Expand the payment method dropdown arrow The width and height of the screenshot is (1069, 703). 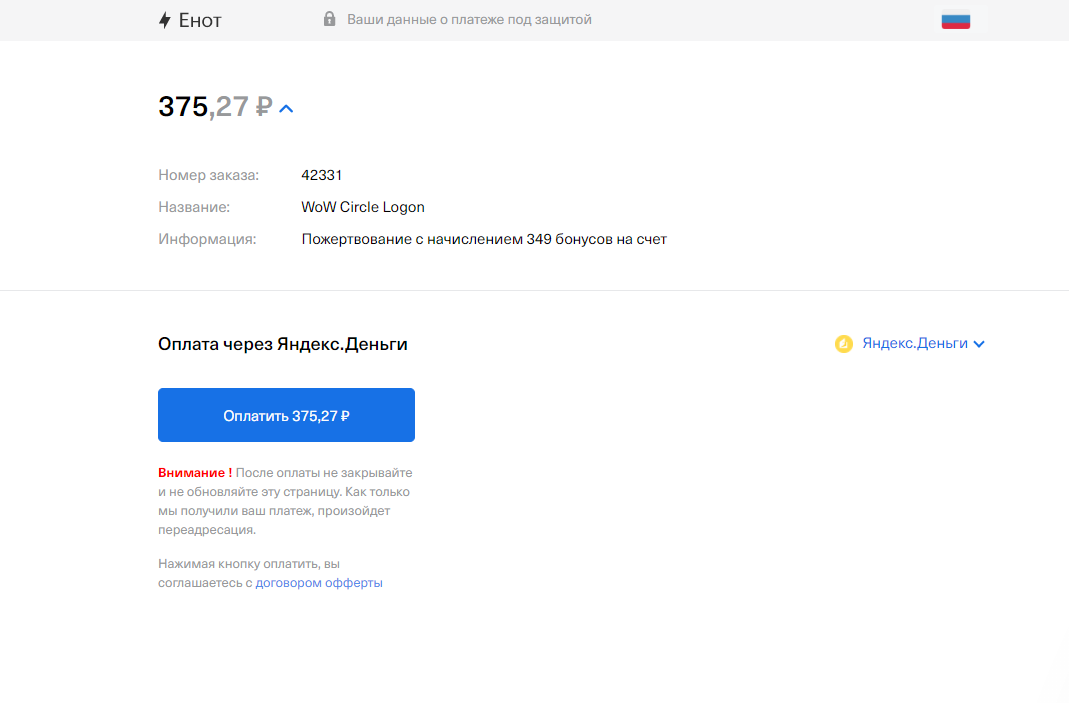coord(979,344)
